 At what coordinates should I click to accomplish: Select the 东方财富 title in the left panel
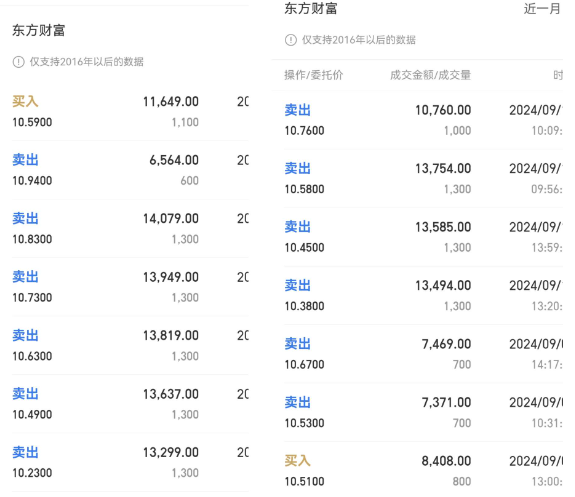[x=39, y=30]
